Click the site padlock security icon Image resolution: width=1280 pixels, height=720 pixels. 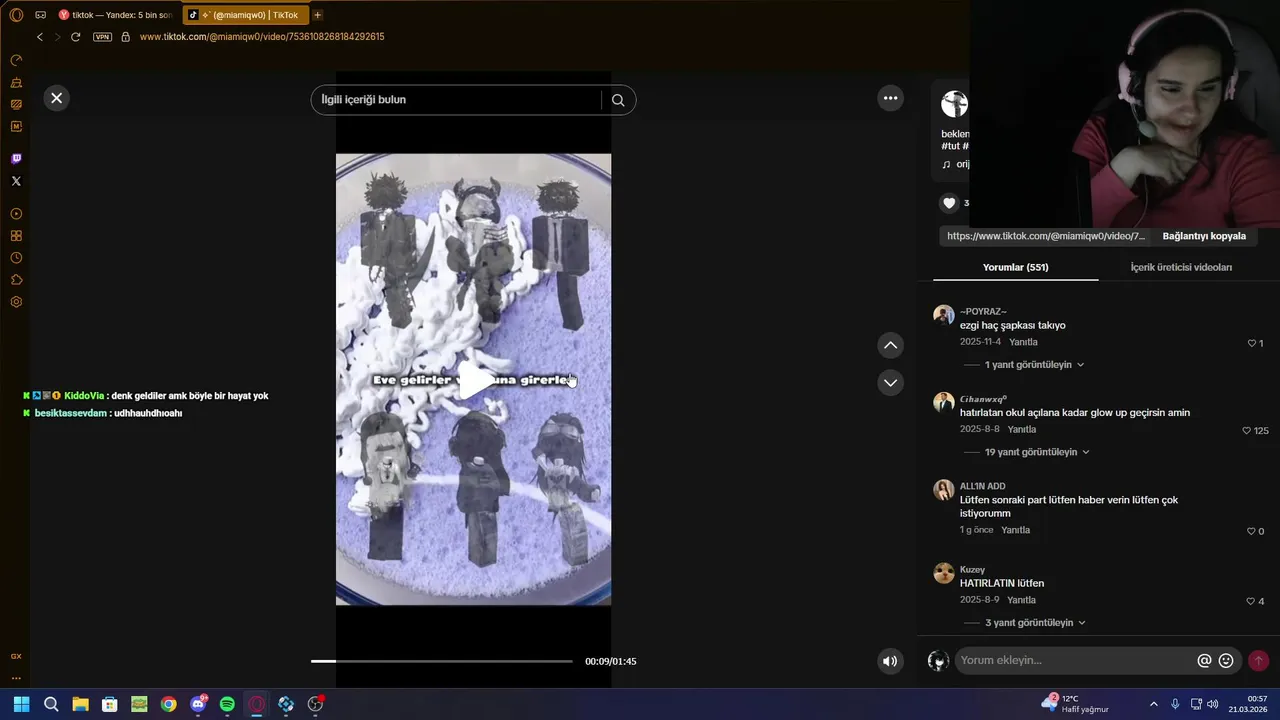(x=125, y=37)
